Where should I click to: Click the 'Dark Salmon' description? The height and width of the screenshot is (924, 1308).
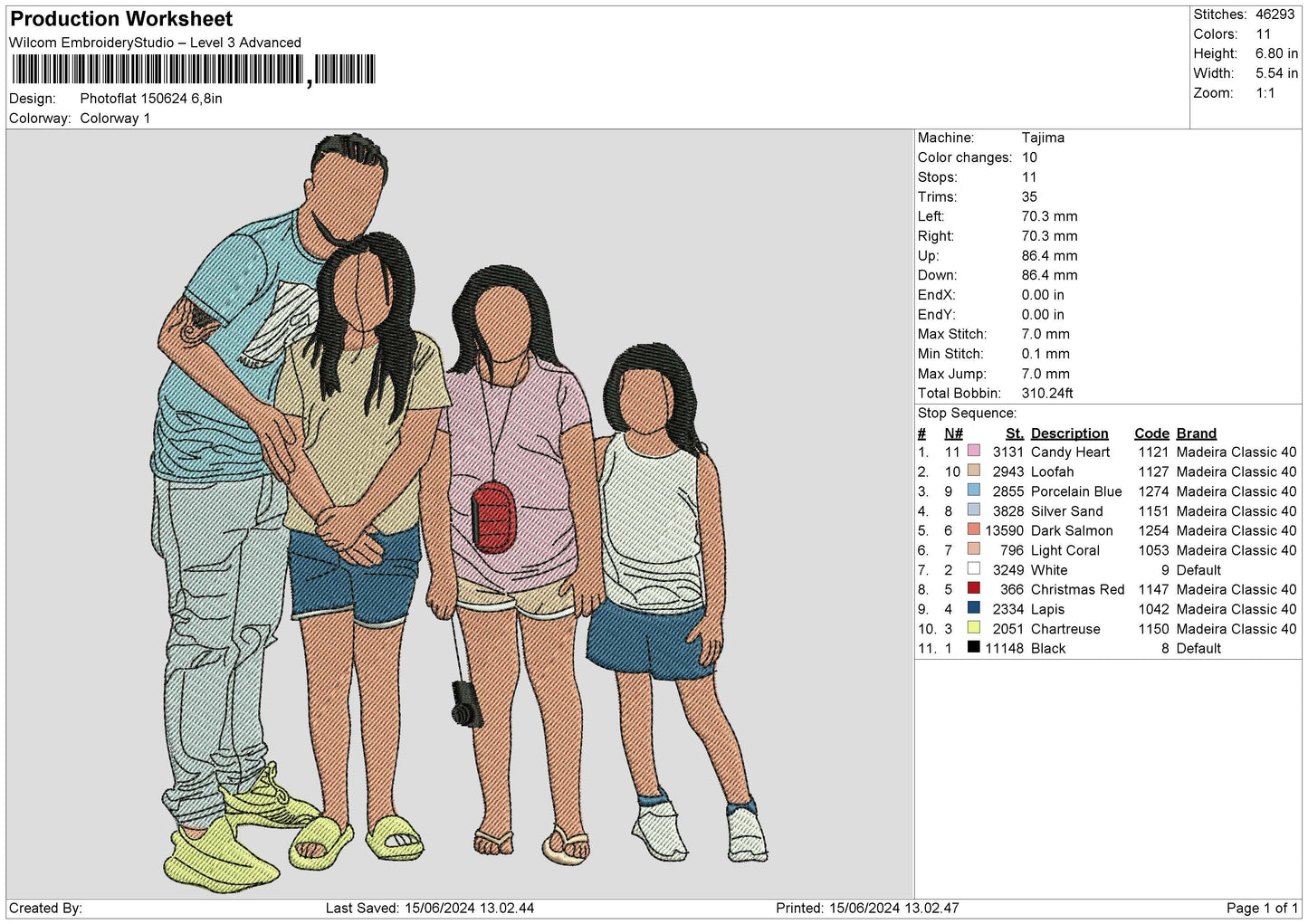tap(1072, 530)
